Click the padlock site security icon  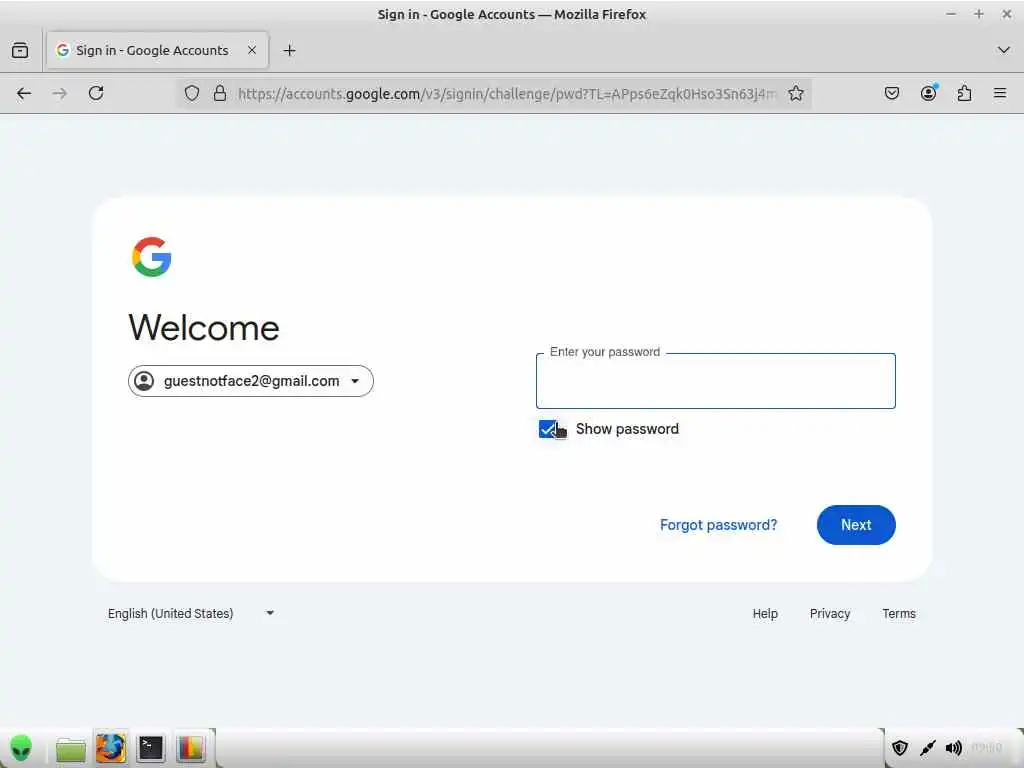pos(220,93)
